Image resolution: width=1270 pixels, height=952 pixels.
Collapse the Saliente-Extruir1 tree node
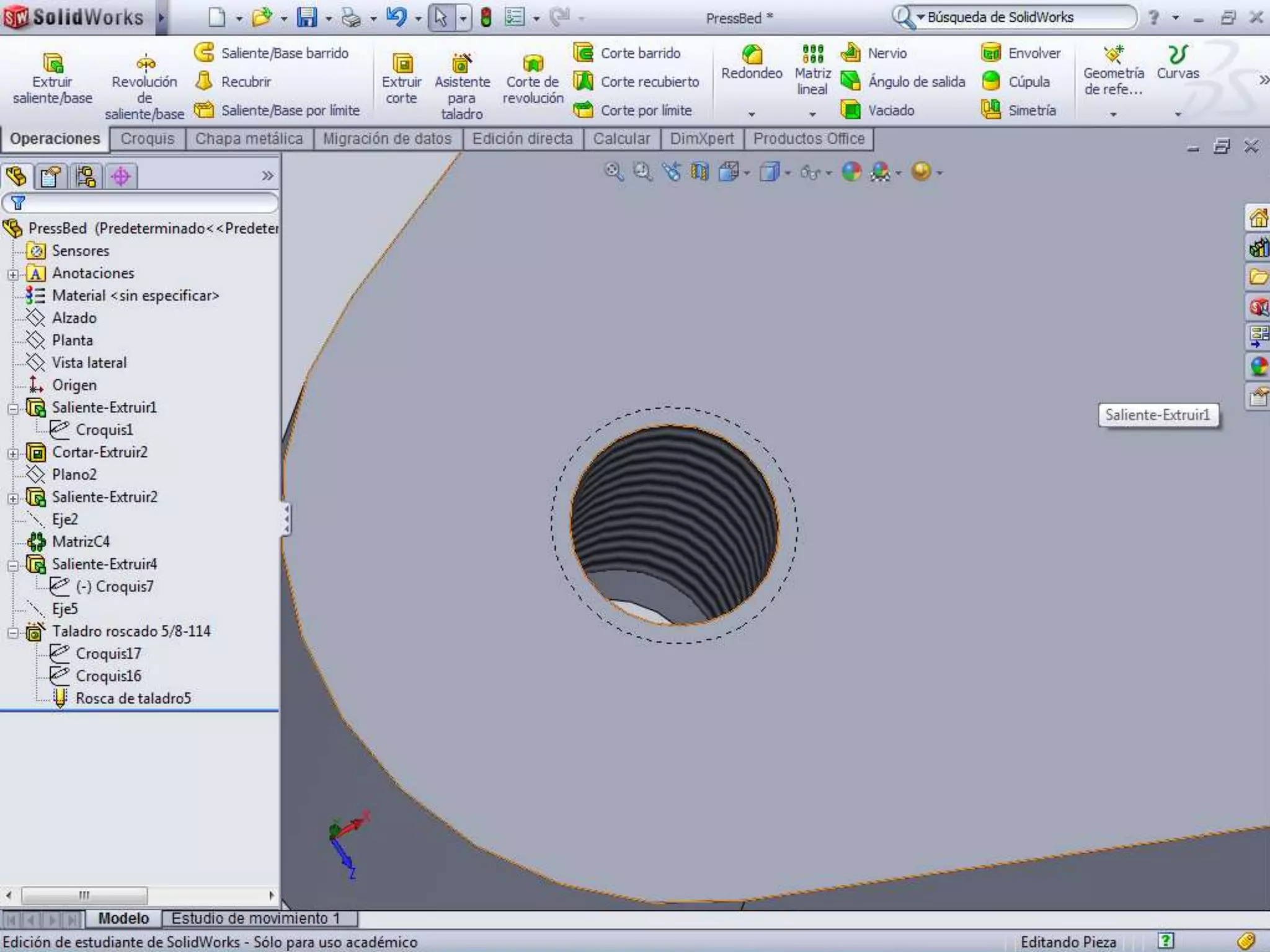click(13, 408)
